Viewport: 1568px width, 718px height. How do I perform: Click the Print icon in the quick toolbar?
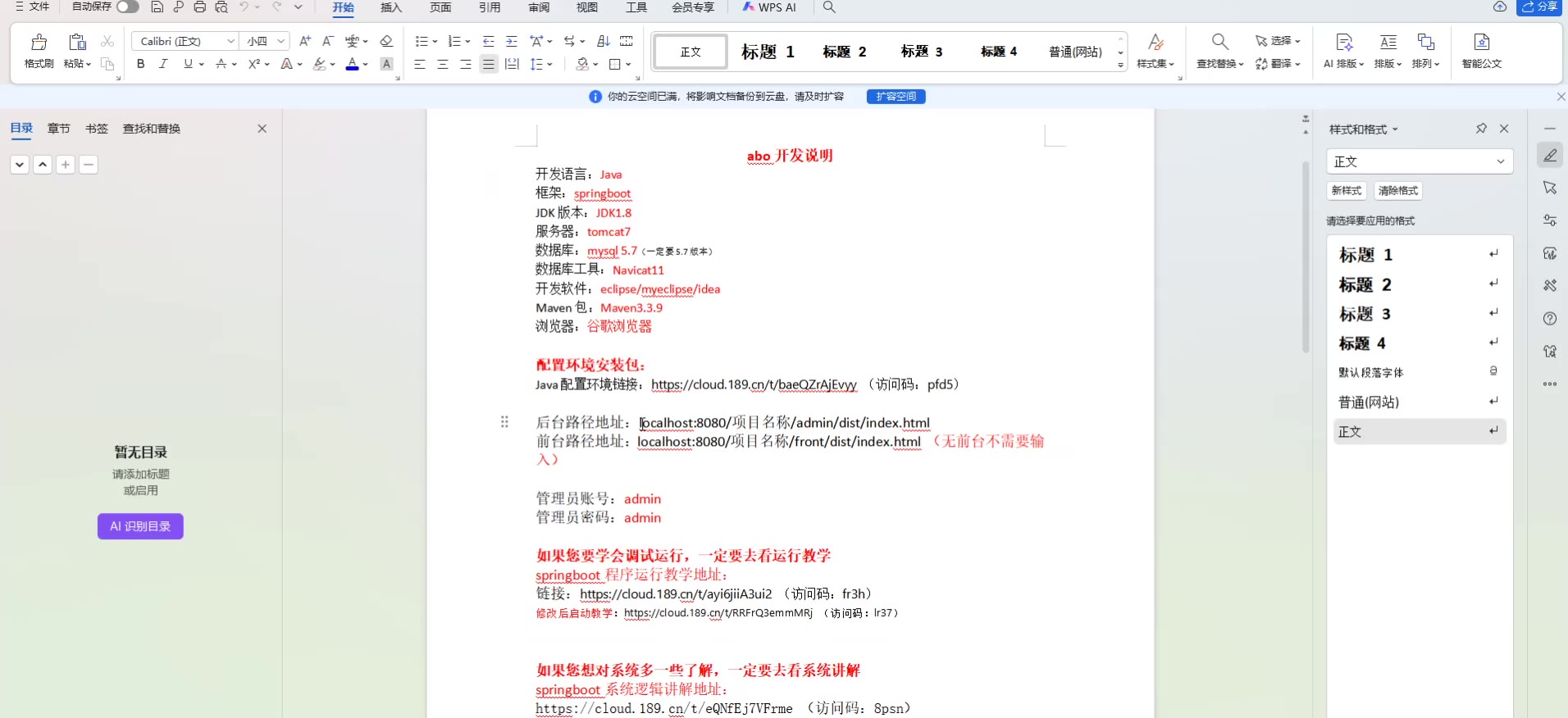pos(199,7)
